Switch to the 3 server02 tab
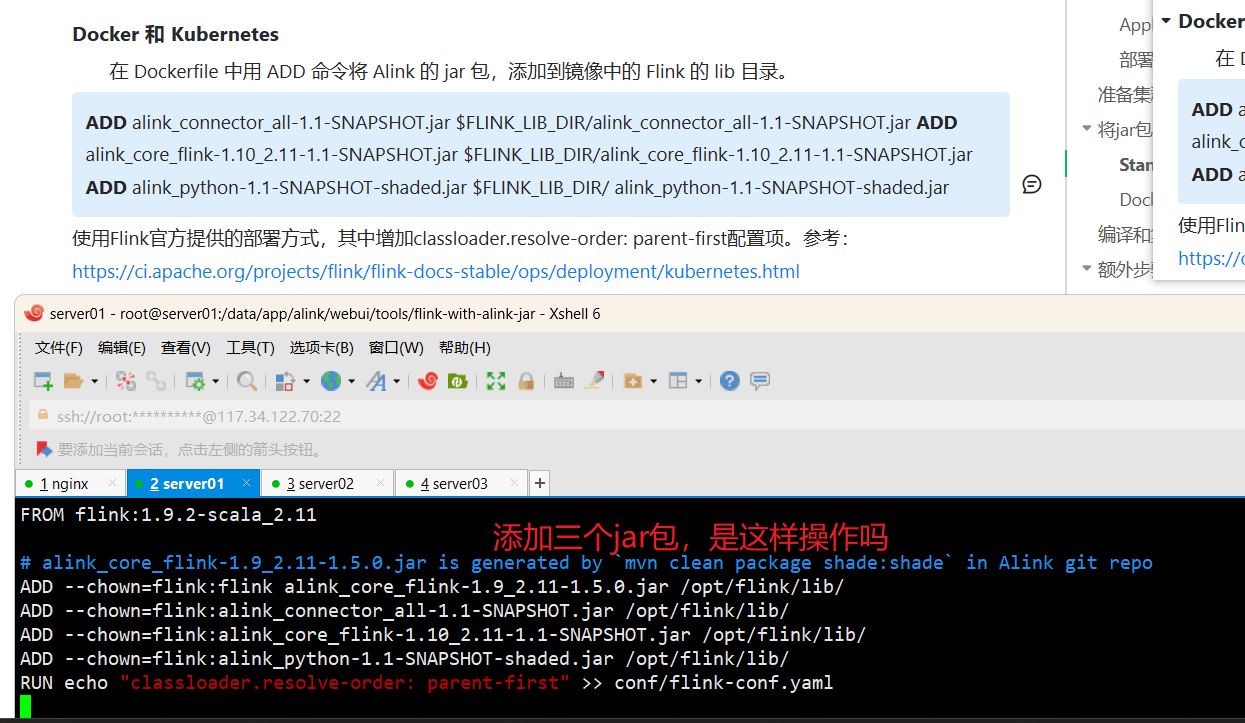This screenshot has height=723, width=1245. pyautogui.click(x=327, y=483)
